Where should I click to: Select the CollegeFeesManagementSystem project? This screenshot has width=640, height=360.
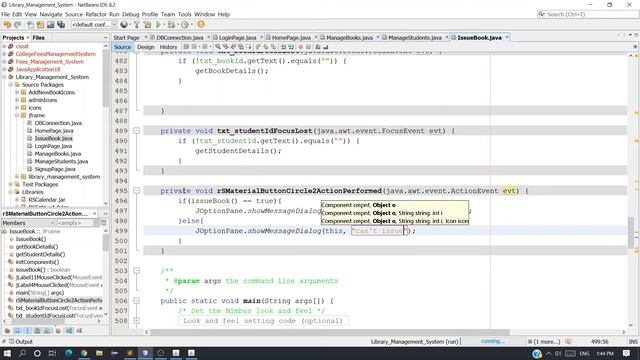[x=56, y=54]
